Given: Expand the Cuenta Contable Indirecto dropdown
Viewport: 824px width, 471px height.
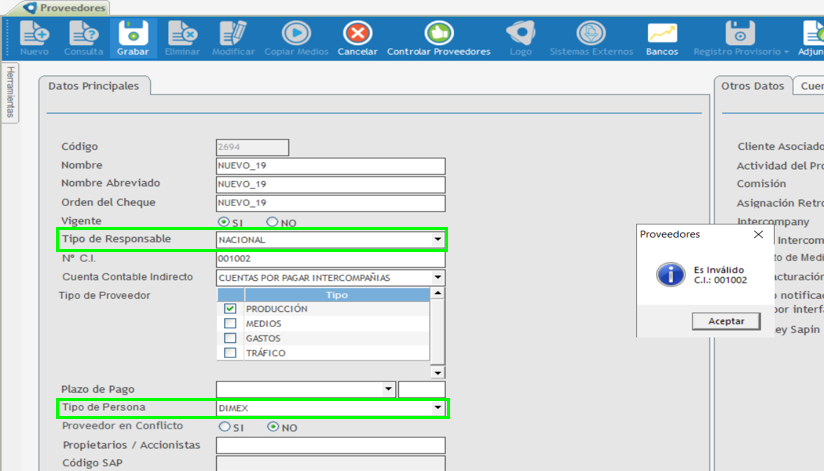Looking at the screenshot, I should pos(437,278).
